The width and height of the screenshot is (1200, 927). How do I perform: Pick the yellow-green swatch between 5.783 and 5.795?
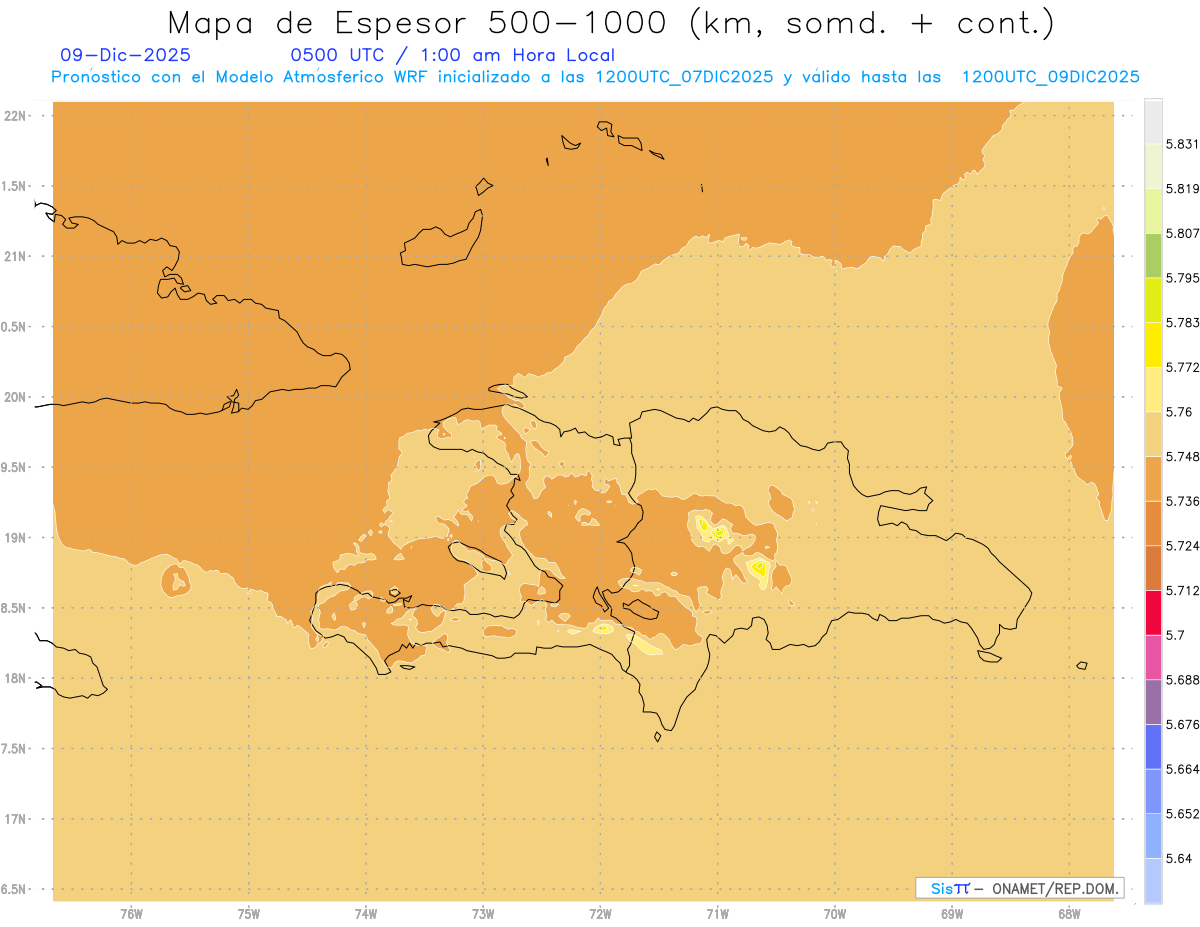point(1153,300)
